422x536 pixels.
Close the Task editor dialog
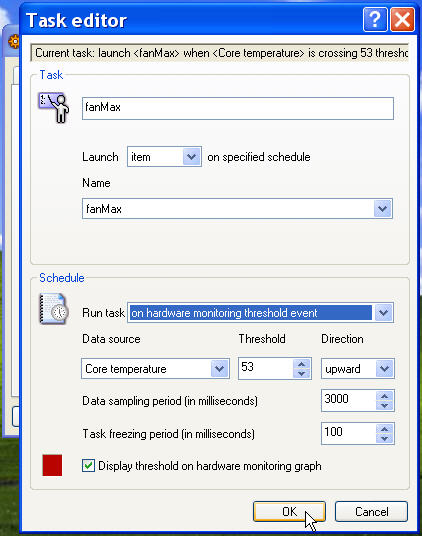coord(403,19)
